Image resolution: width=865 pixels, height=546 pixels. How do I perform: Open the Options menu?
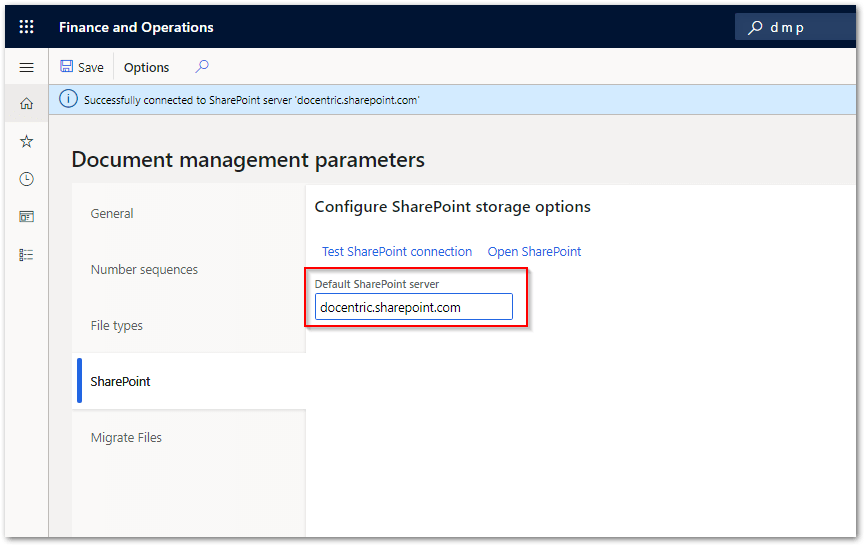pos(146,68)
